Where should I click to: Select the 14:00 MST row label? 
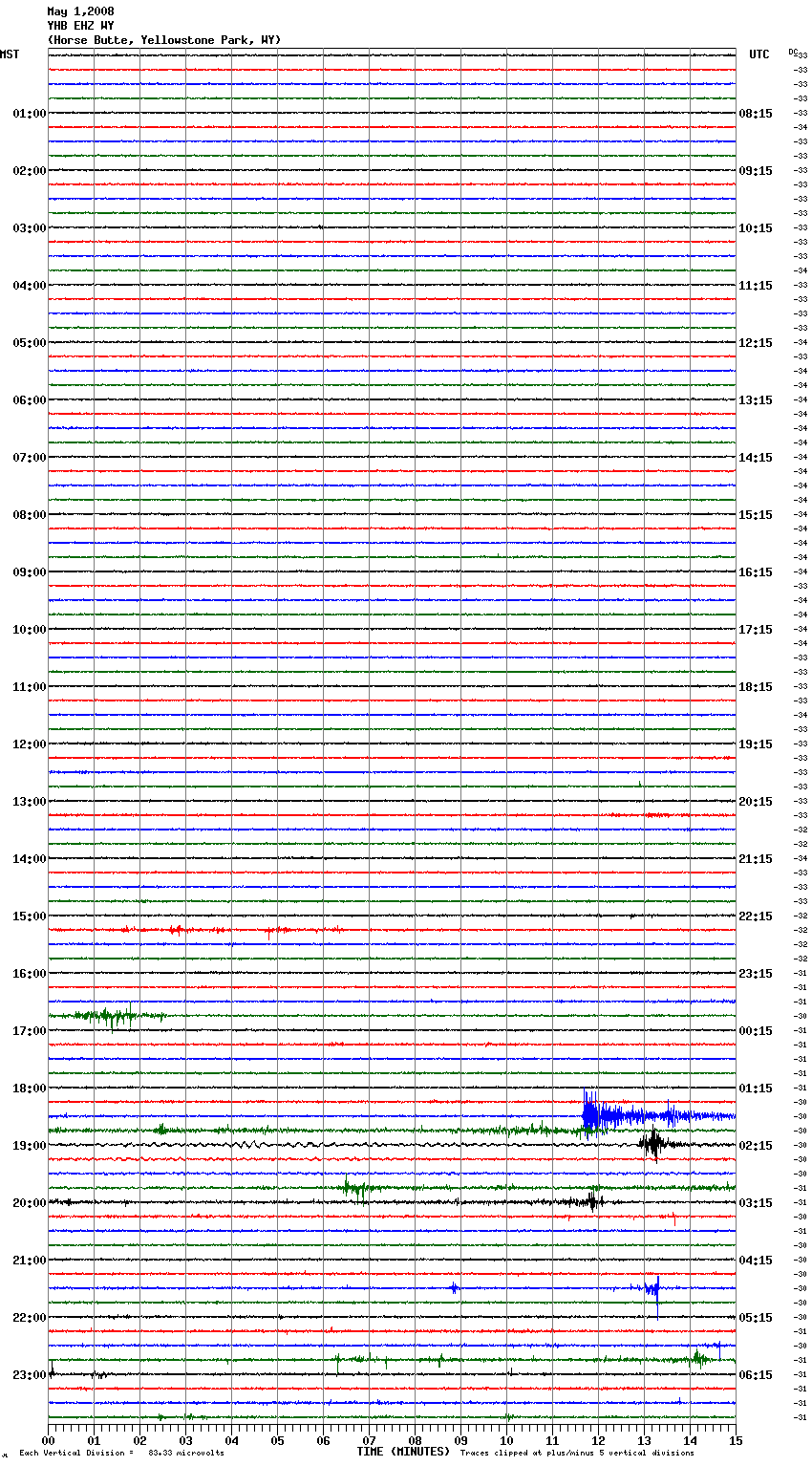pos(30,859)
